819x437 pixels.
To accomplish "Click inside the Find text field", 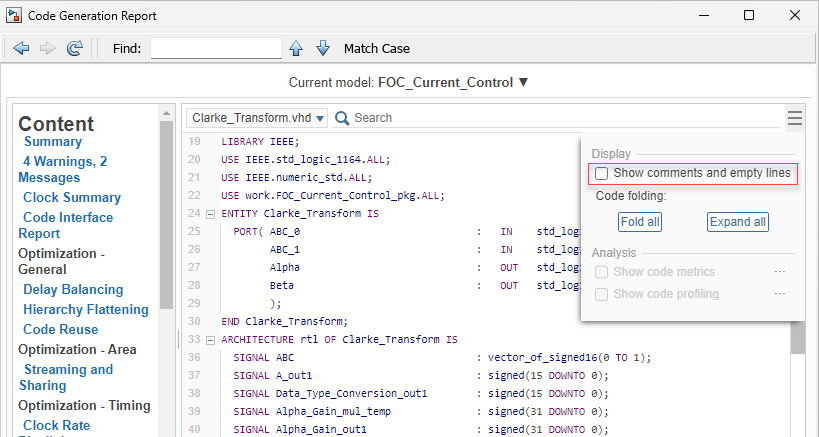I will 216,48.
